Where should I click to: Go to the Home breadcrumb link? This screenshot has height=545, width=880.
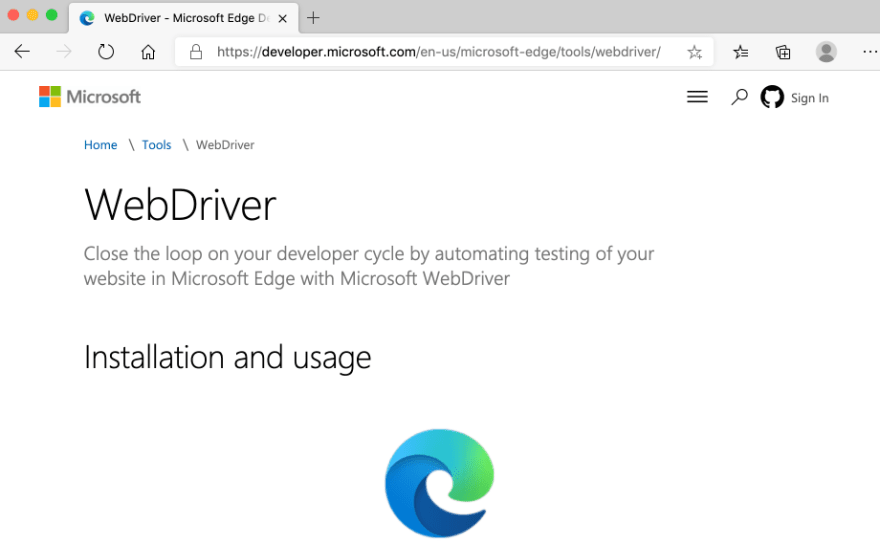coord(100,145)
